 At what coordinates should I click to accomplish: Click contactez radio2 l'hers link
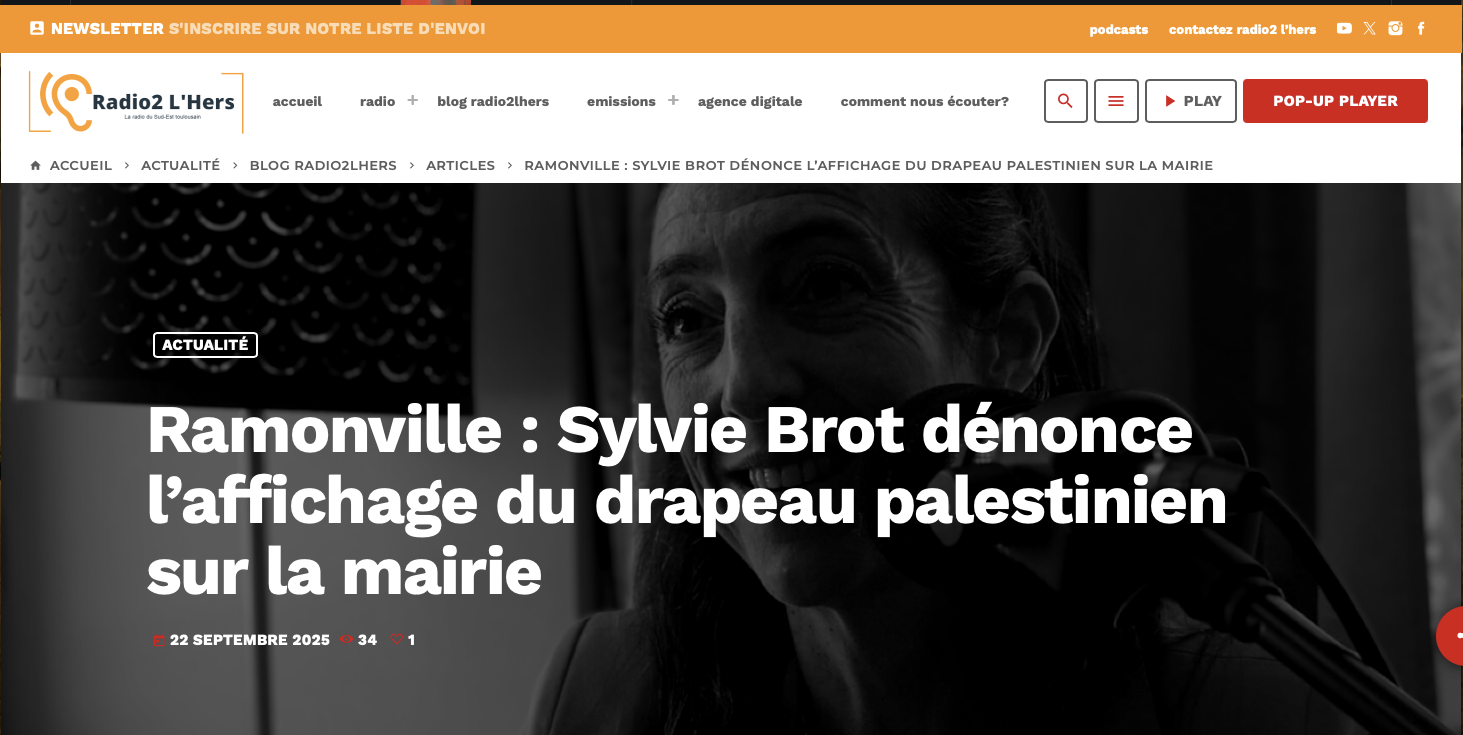(x=1243, y=29)
